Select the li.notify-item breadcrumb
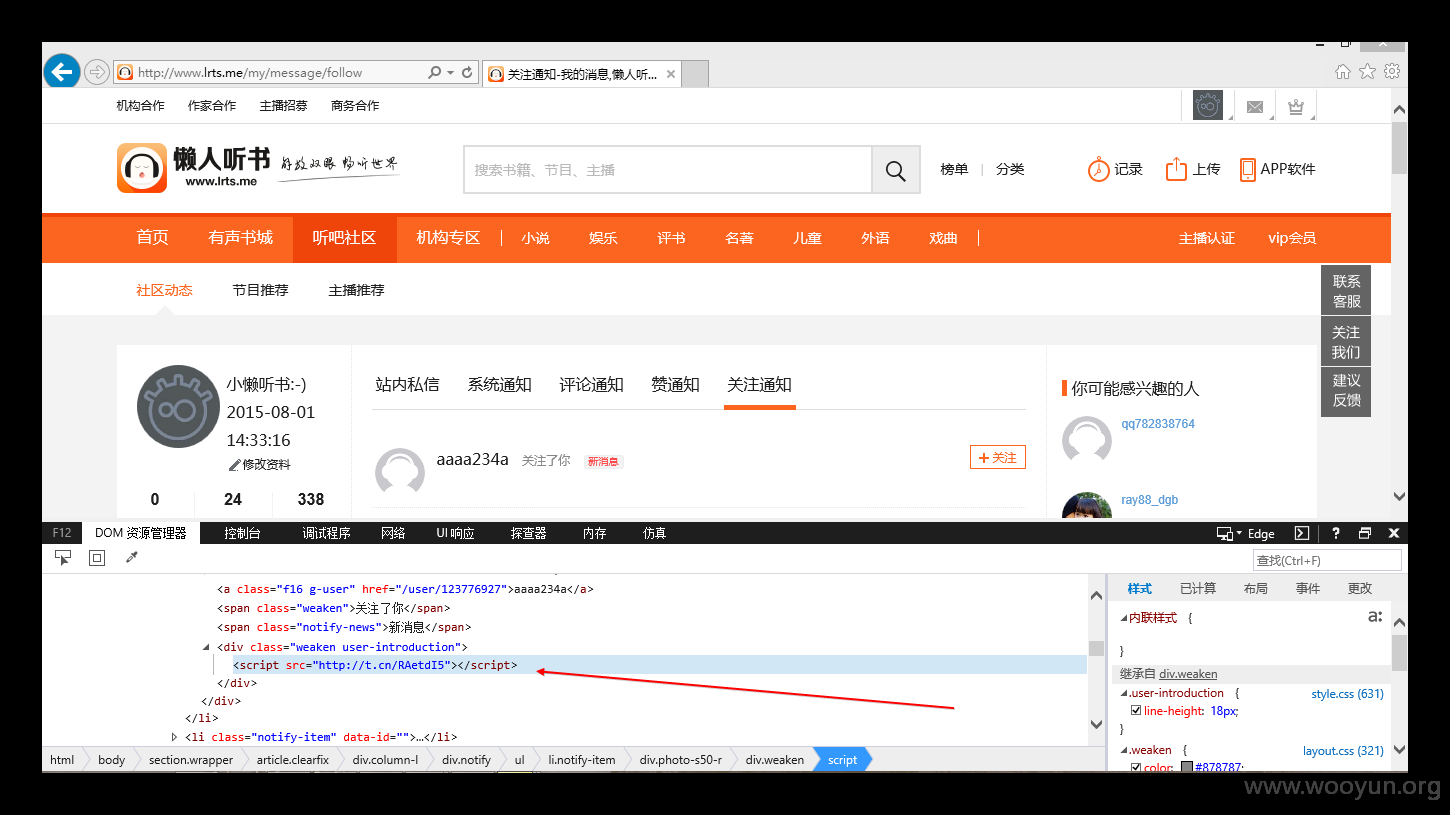Screen dimensions: 1450x815 (582, 760)
